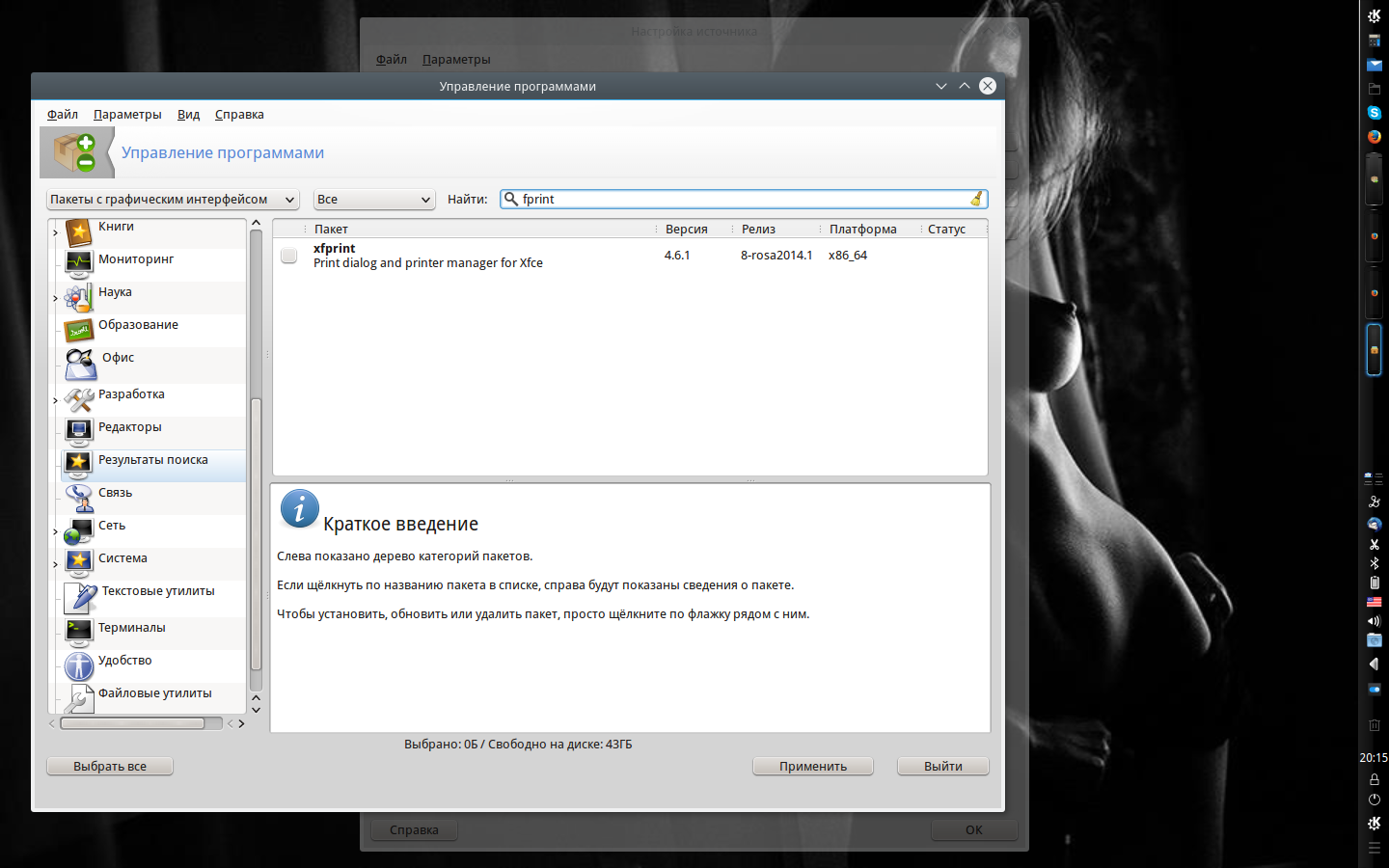Click the lock screen icon in the panel

pyautogui.click(x=1375, y=779)
